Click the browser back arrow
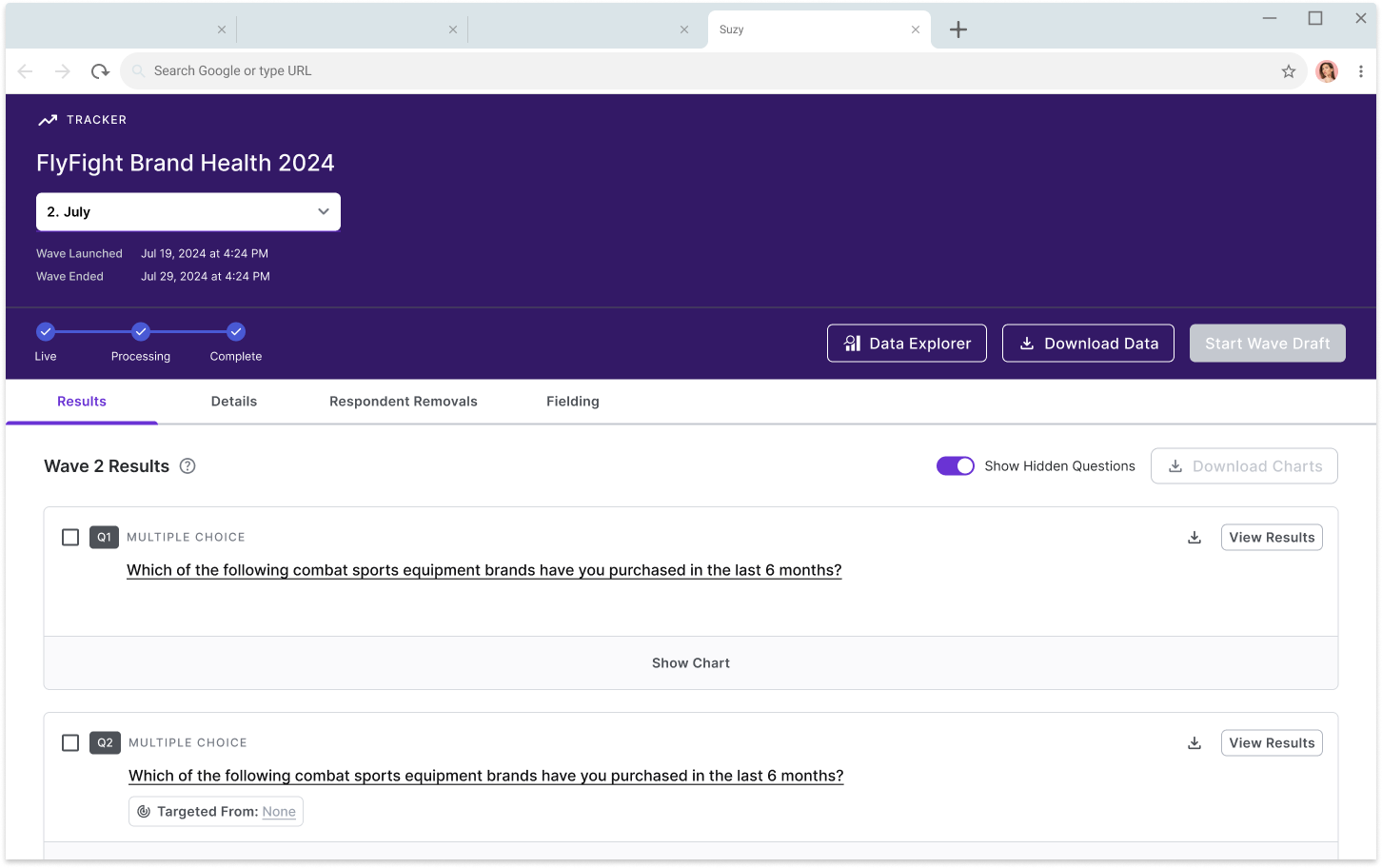This screenshot has height=868, width=1382. tap(26, 71)
